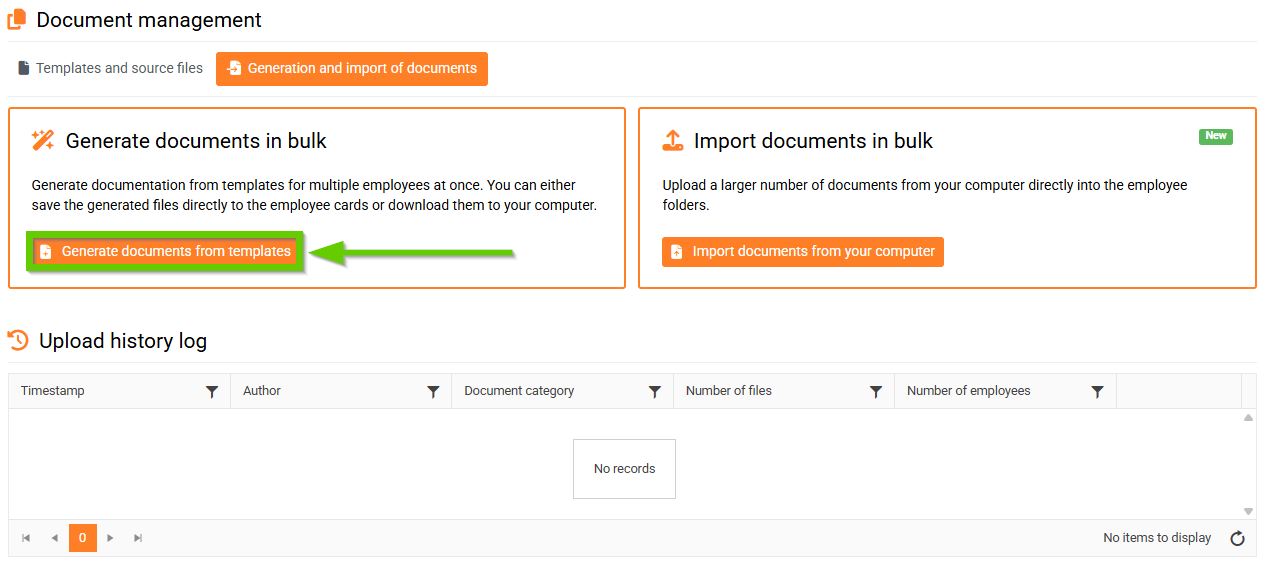Click Generate documents from templates button
The height and width of the screenshot is (564, 1265).
pos(166,251)
